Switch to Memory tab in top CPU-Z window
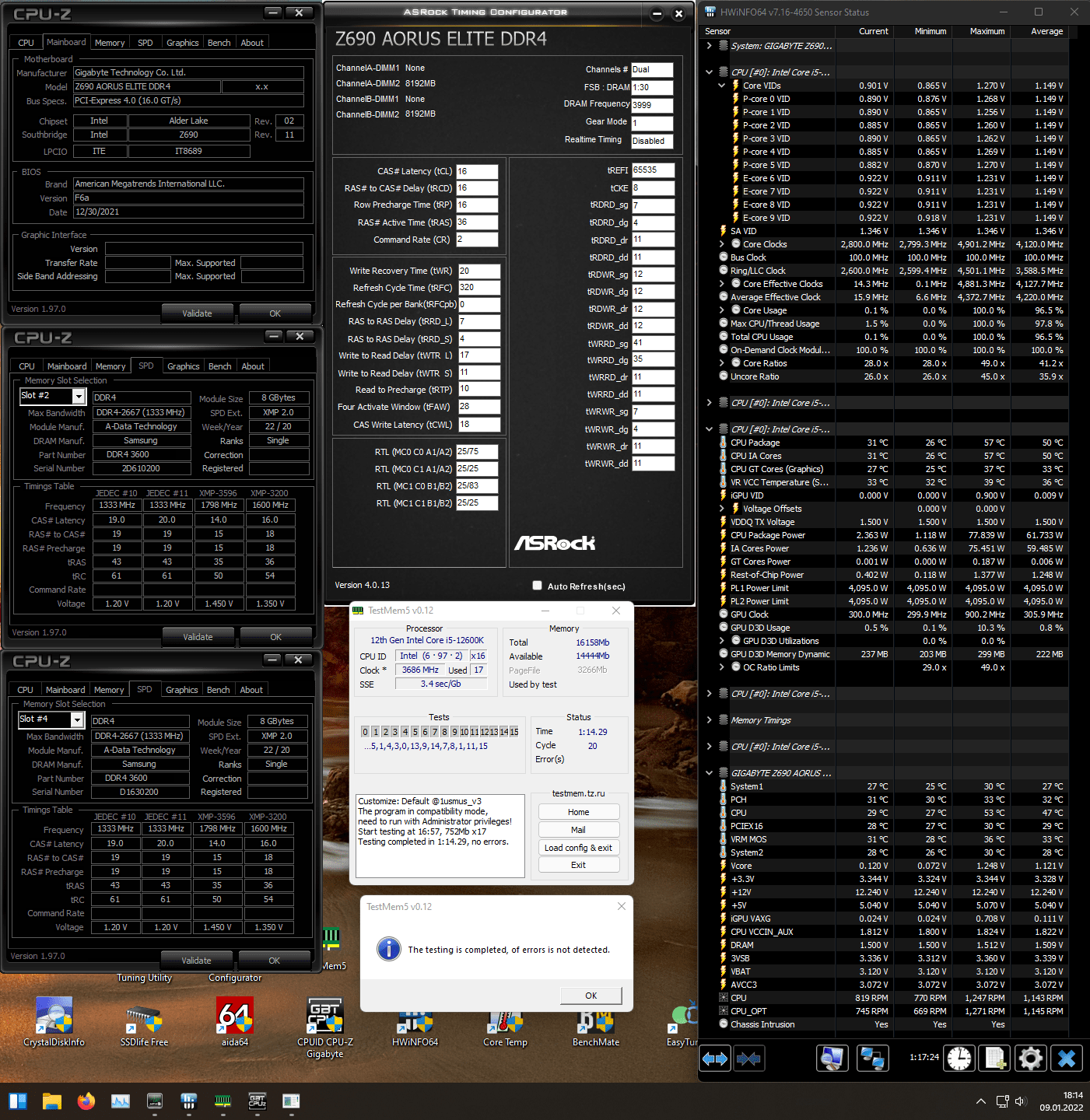Image resolution: width=1090 pixels, height=1120 pixels. [x=110, y=43]
